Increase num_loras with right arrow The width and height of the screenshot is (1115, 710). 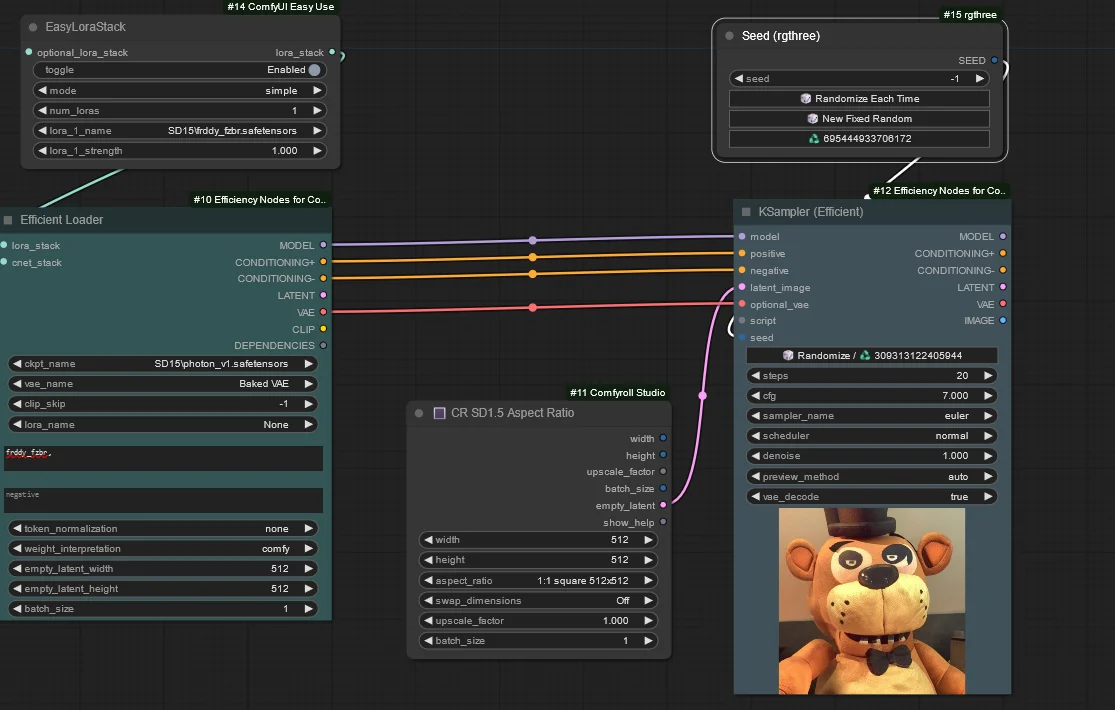317,110
